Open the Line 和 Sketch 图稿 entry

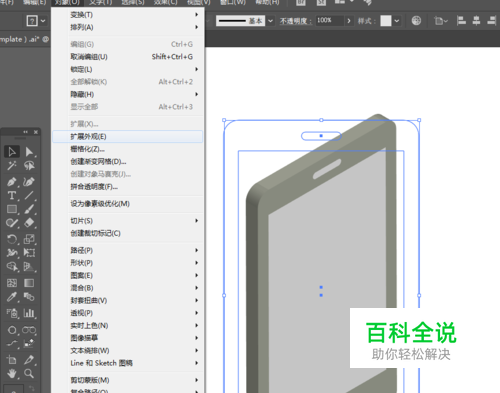[x=128, y=363]
